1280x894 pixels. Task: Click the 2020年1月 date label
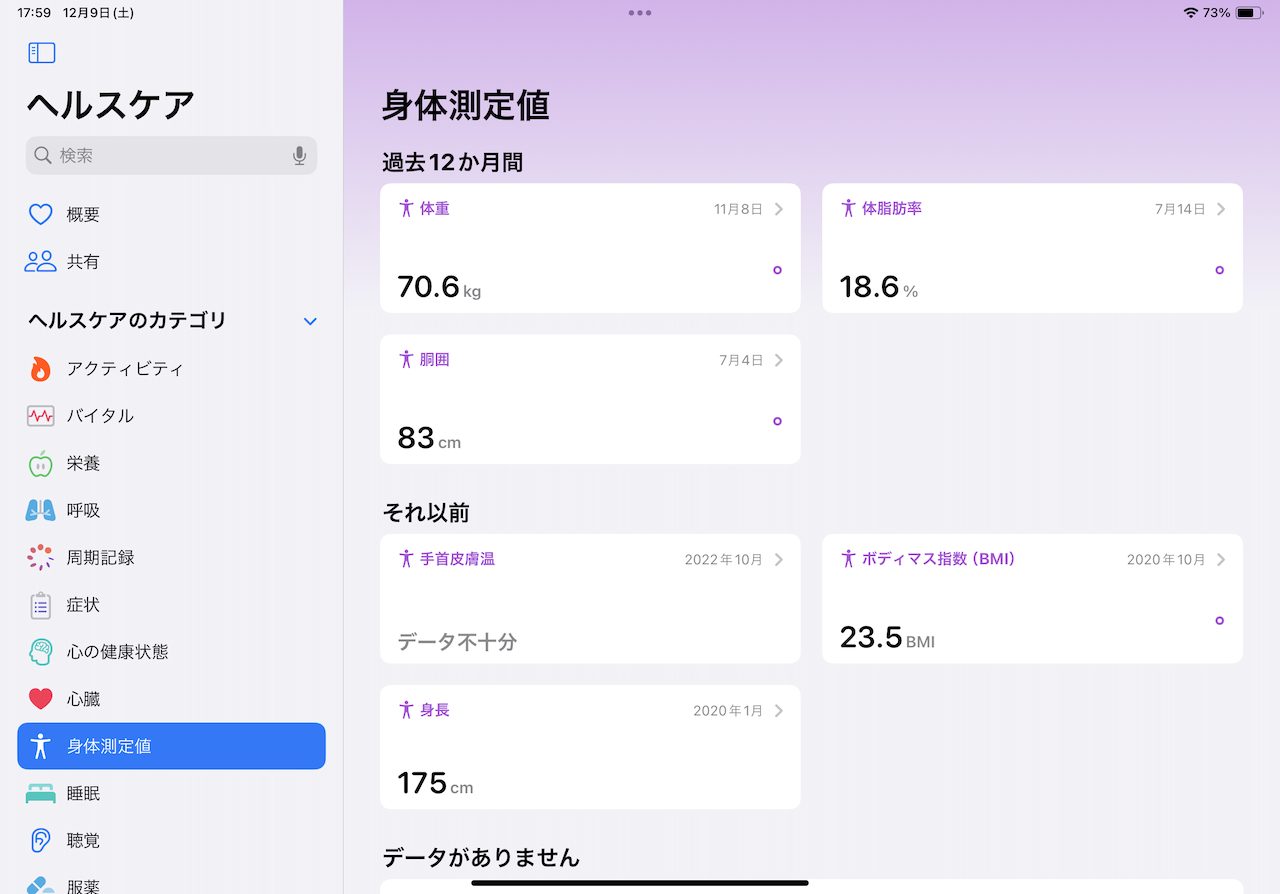pos(728,710)
